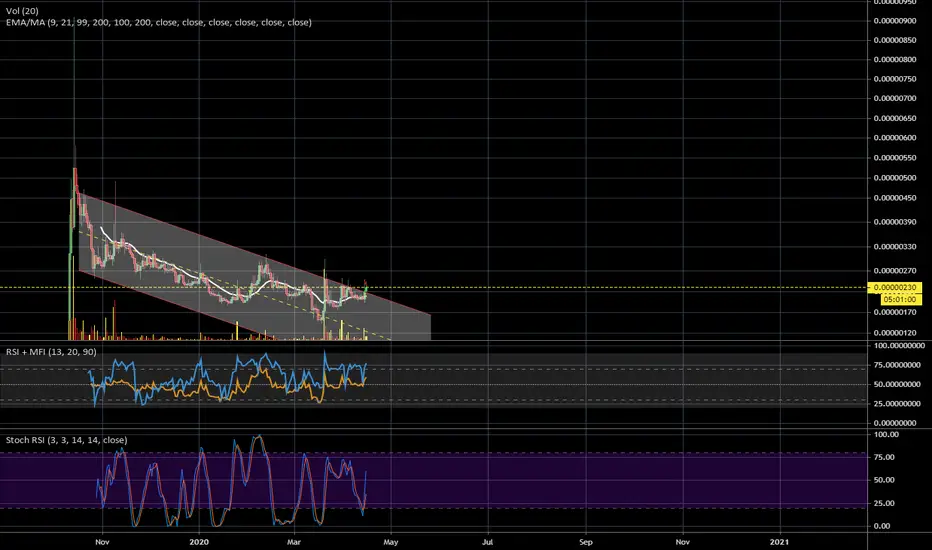932x550 pixels.
Task: Click the 0.00000500 price axis label
Action: tap(895, 178)
